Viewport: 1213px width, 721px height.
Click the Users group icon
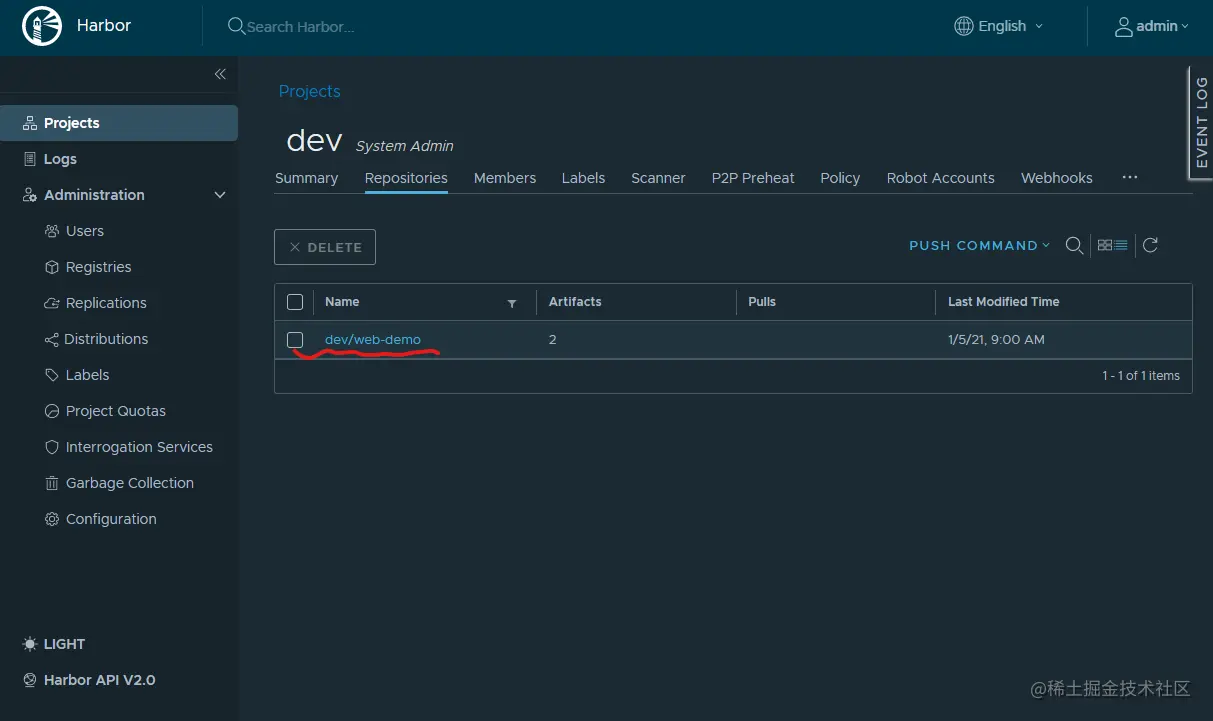[x=52, y=231]
